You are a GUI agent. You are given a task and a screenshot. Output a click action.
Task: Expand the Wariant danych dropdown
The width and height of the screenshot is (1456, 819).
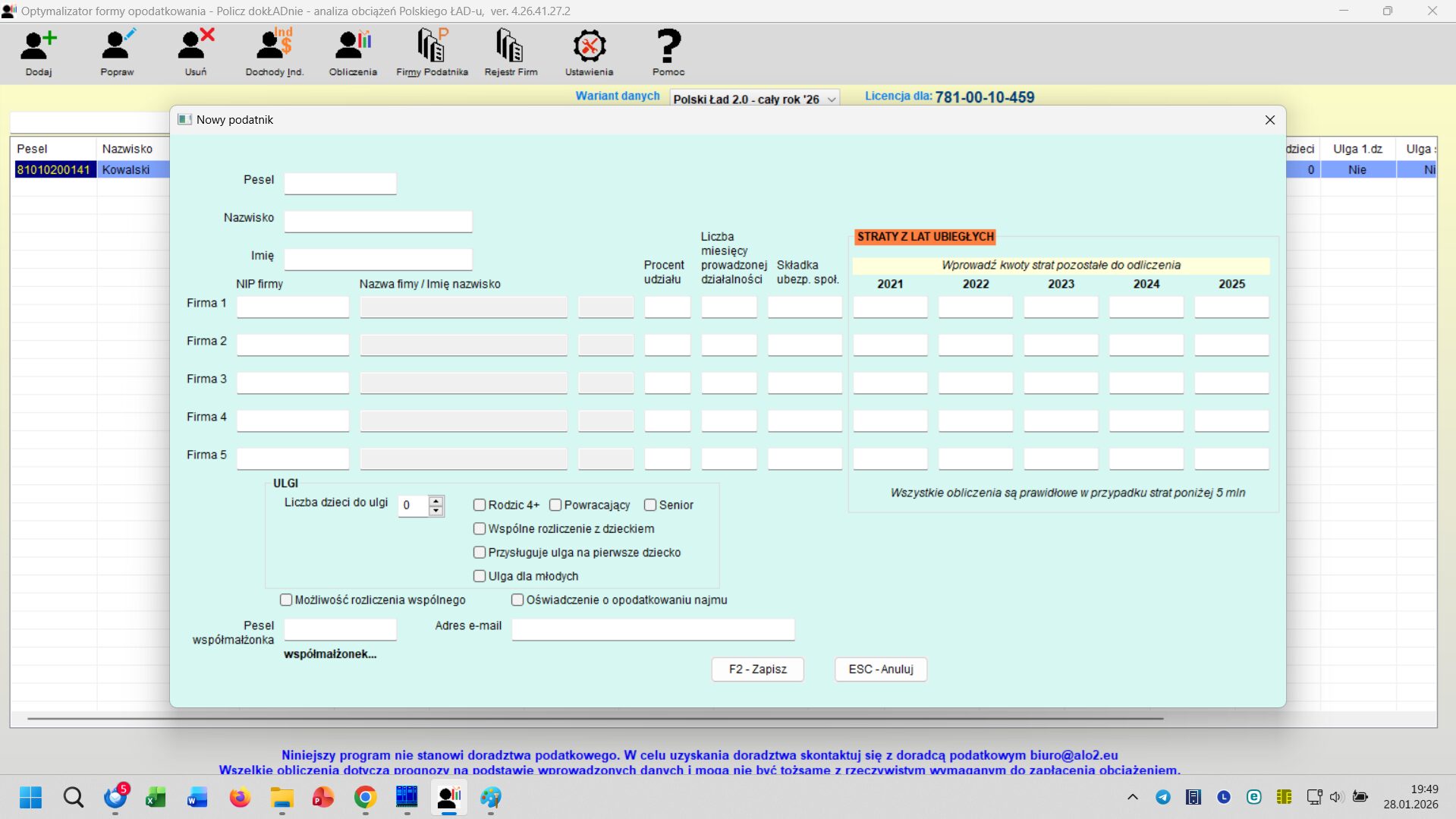[832, 99]
